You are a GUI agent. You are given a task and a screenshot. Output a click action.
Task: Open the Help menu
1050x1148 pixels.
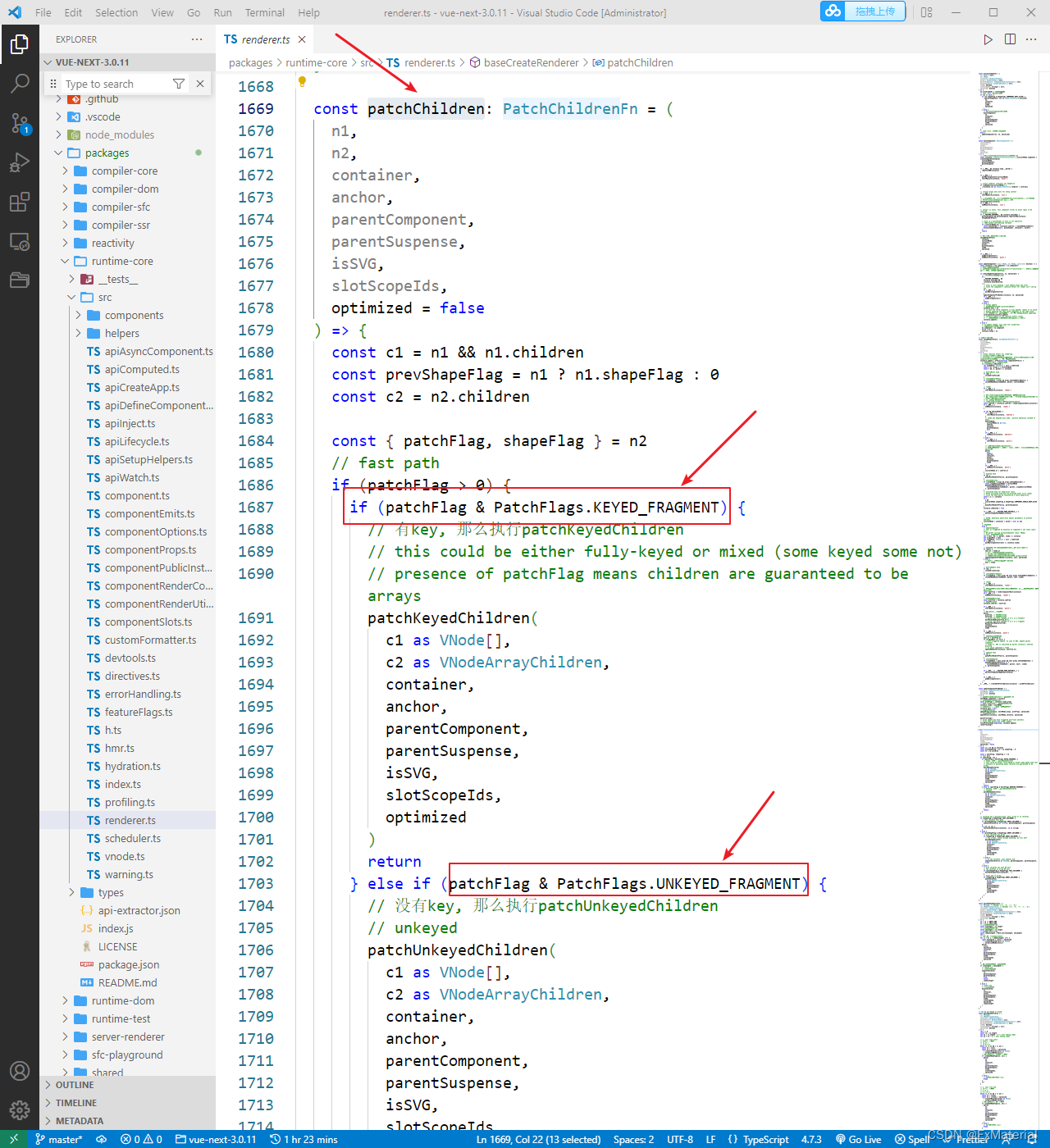point(309,12)
